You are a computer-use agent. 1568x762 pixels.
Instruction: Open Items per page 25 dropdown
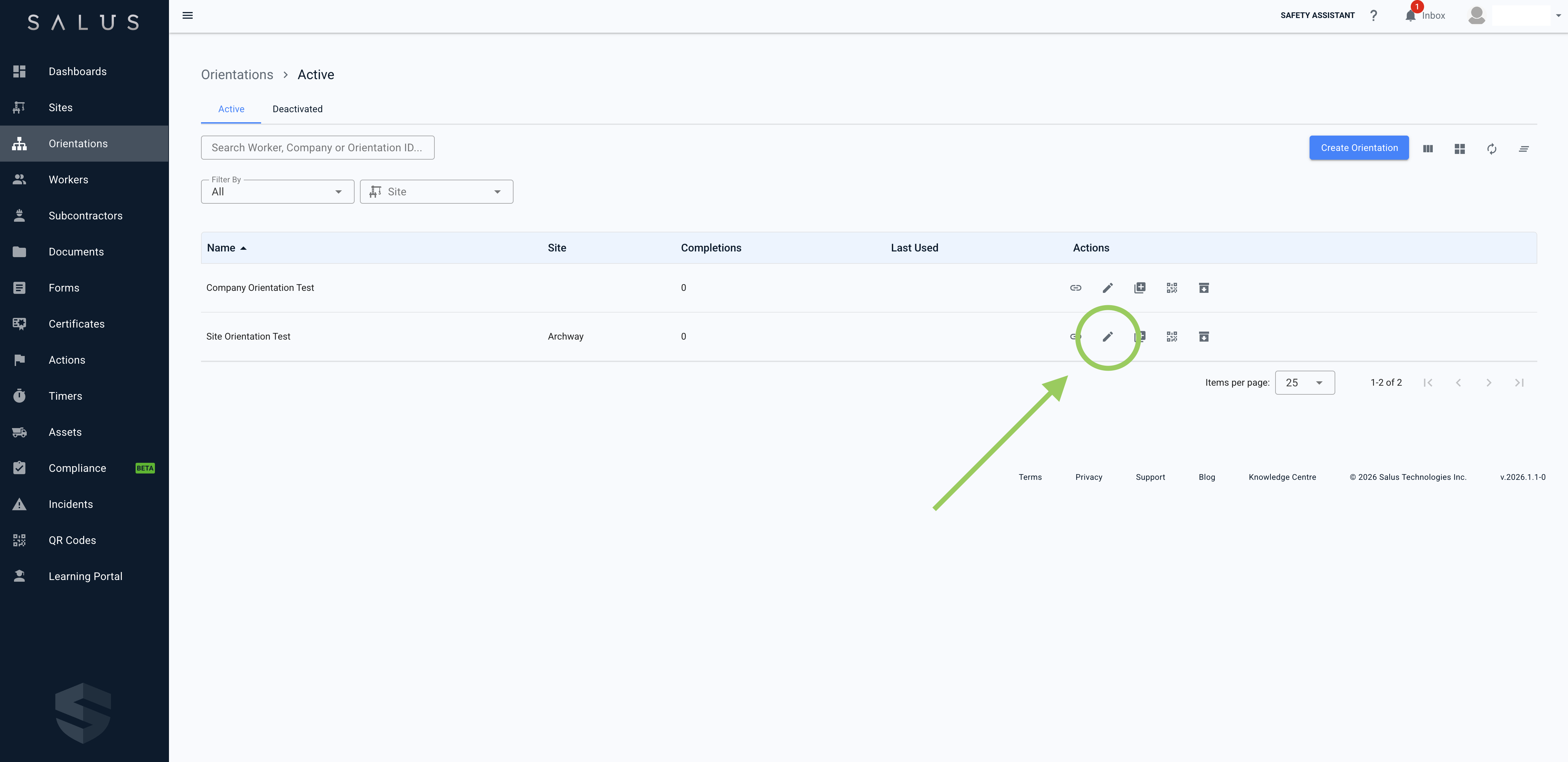click(1305, 382)
